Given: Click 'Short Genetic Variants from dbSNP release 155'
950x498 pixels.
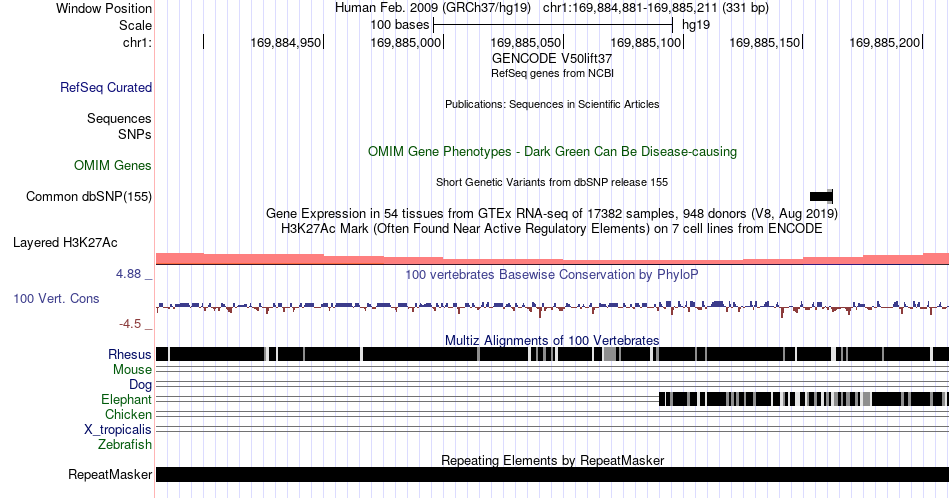Looking at the screenshot, I should click(x=552, y=182).
